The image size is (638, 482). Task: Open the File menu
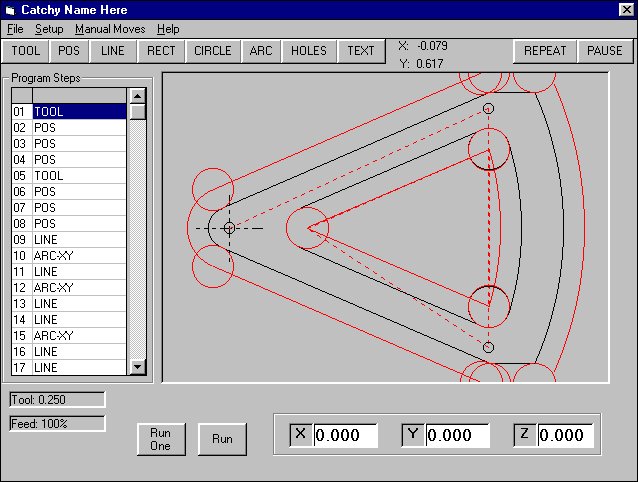[15, 29]
